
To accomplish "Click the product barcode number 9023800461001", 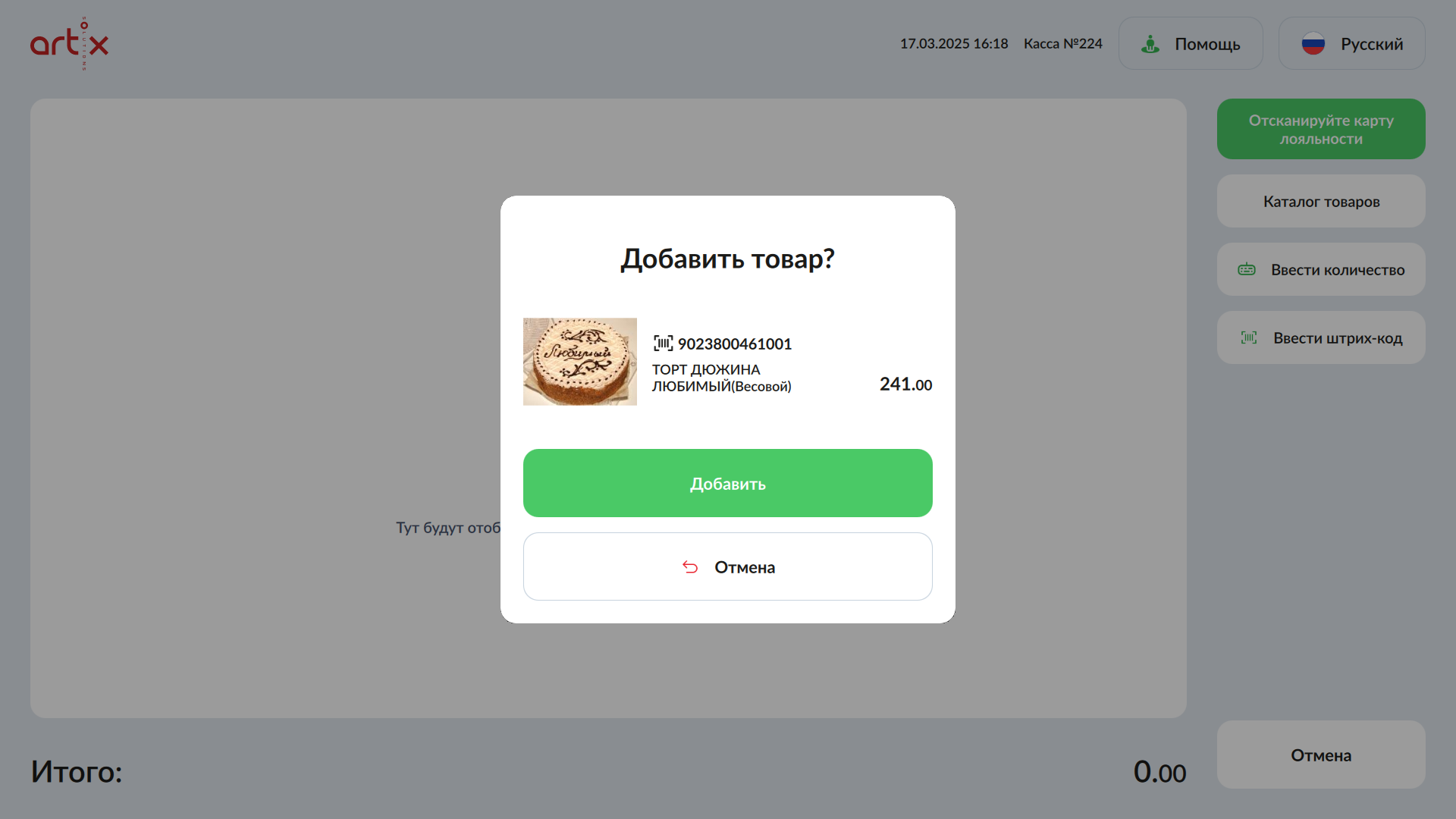I will click(x=735, y=344).
